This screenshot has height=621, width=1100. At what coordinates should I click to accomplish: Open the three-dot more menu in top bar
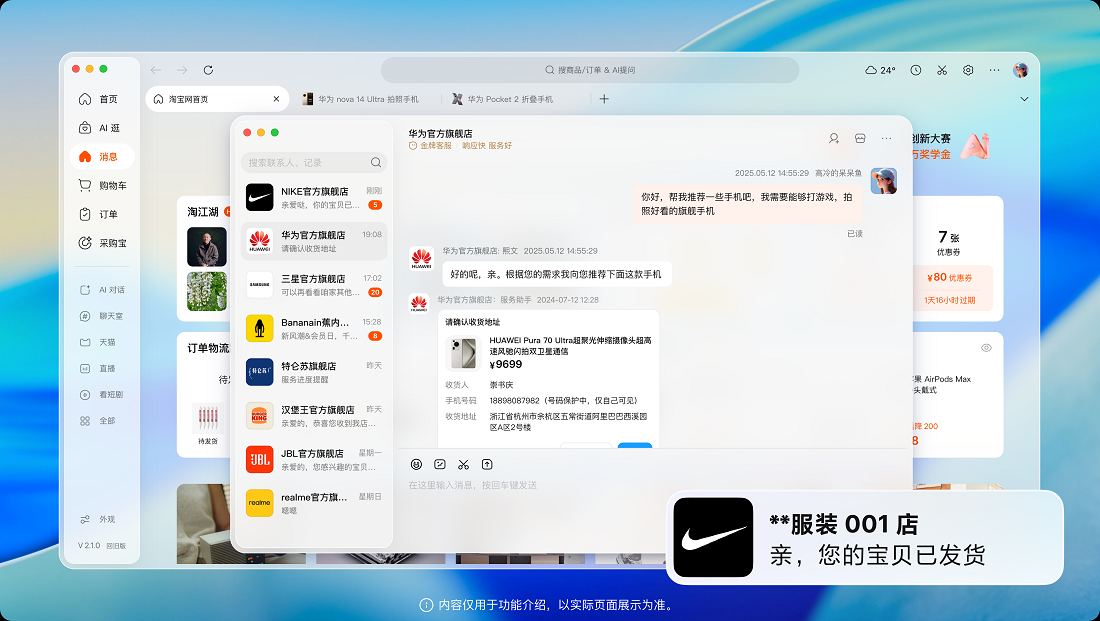click(994, 70)
